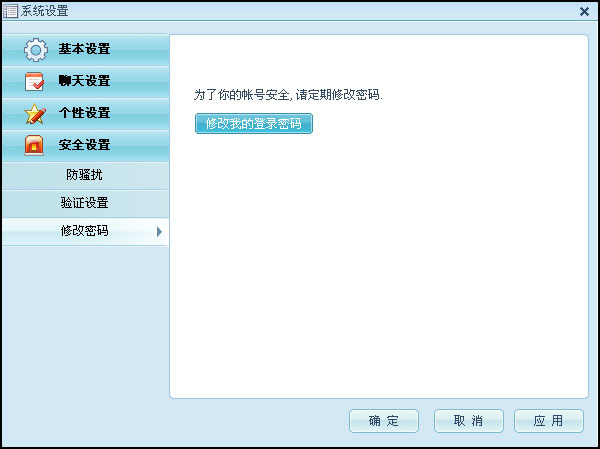Screen dimensions: 600x449
Task: Collapse the 安全设置 category
Action: 85,145
